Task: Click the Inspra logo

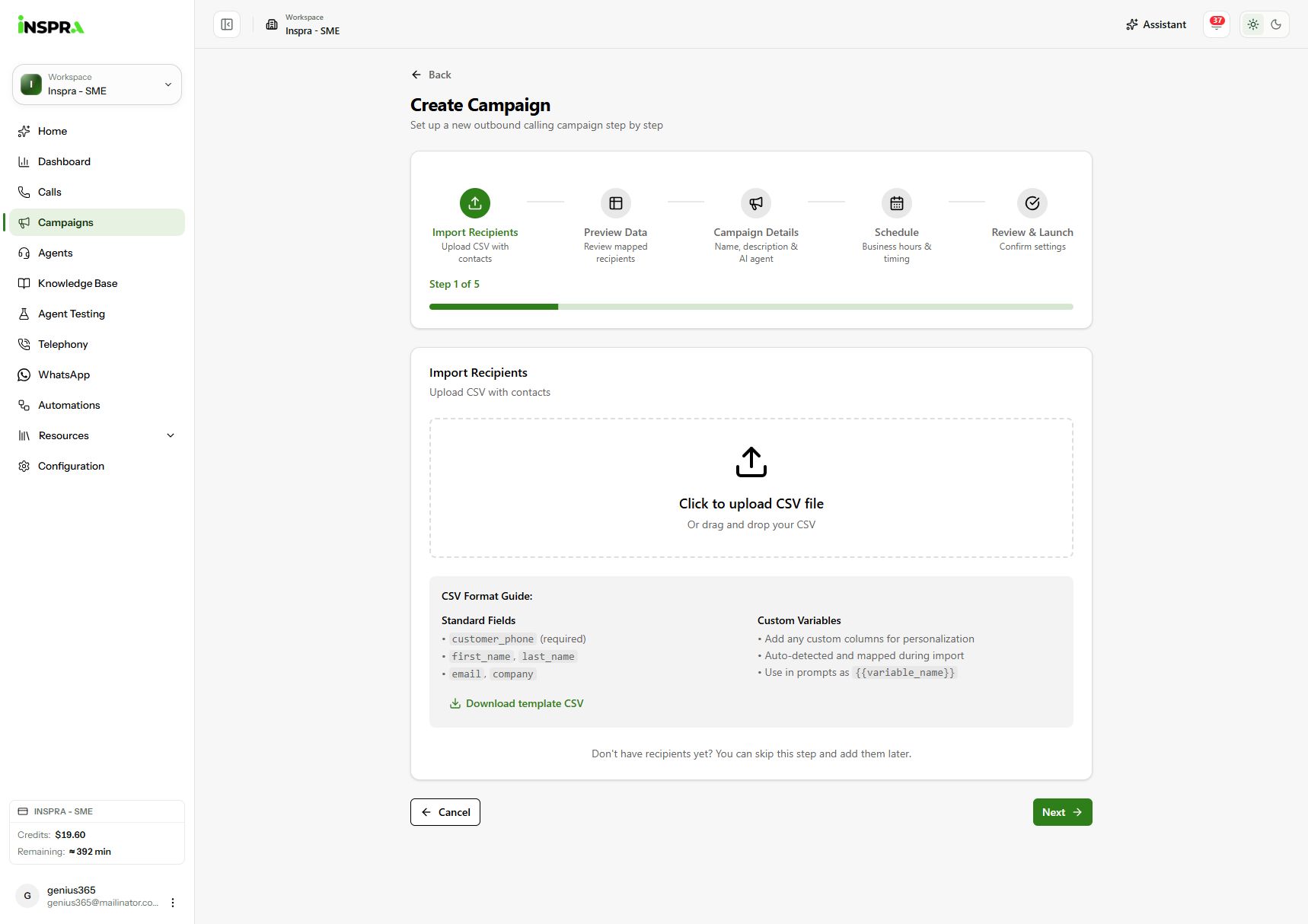Action: [x=50, y=24]
